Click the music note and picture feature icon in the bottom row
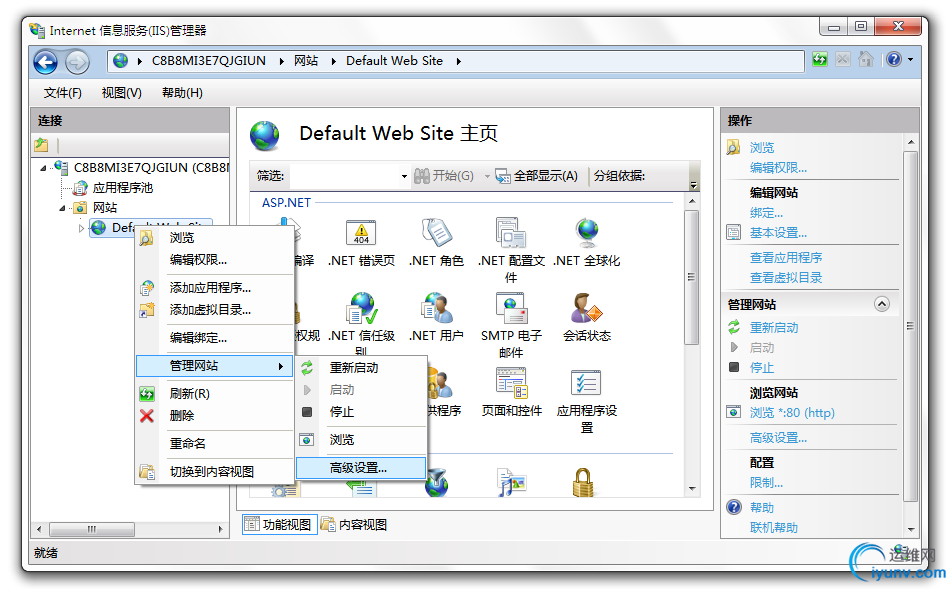 coord(511,483)
